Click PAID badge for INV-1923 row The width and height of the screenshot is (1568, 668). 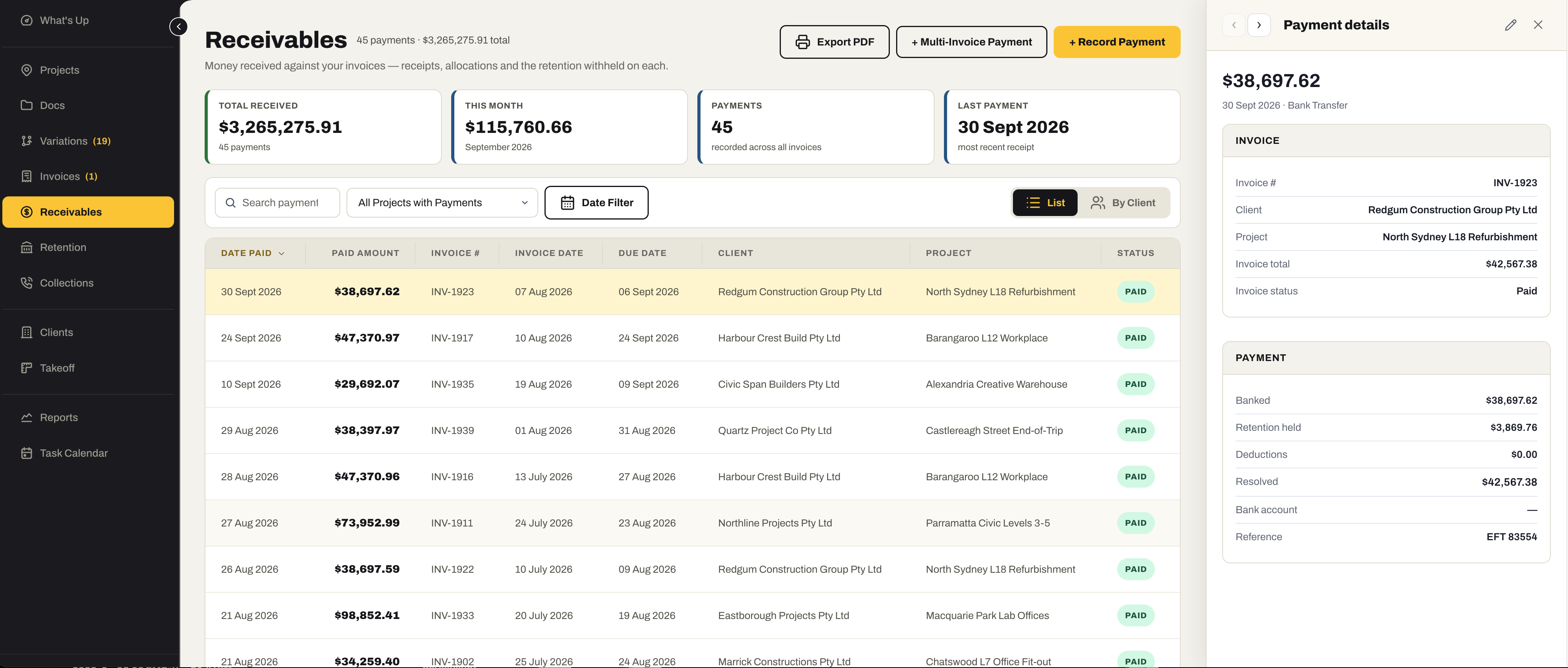point(1135,292)
